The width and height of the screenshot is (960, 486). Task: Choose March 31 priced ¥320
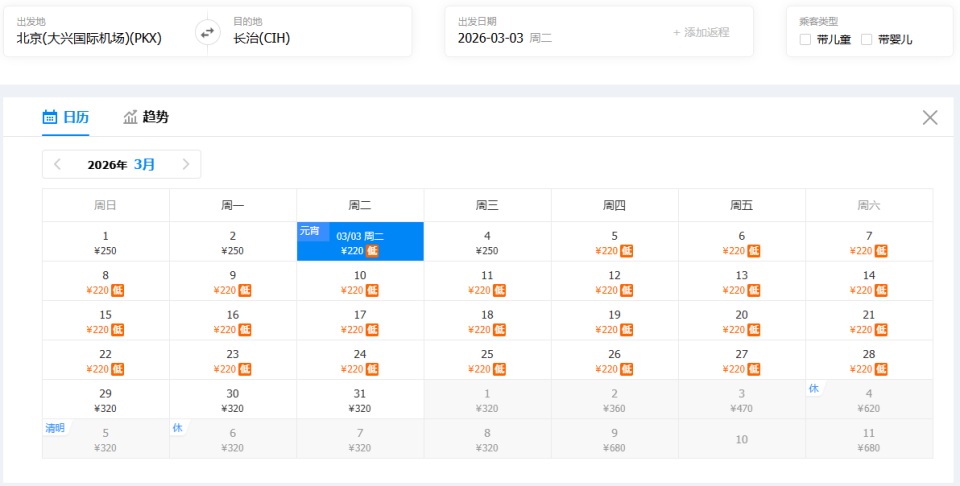(361, 400)
